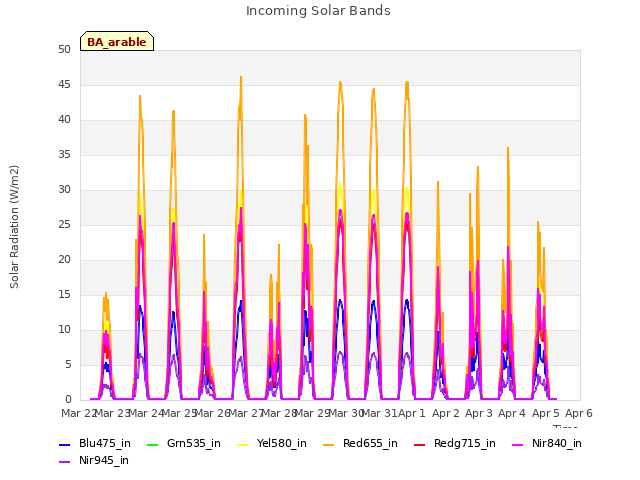
Task: Select the Nir840_in legend label
Action: pos(557,444)
